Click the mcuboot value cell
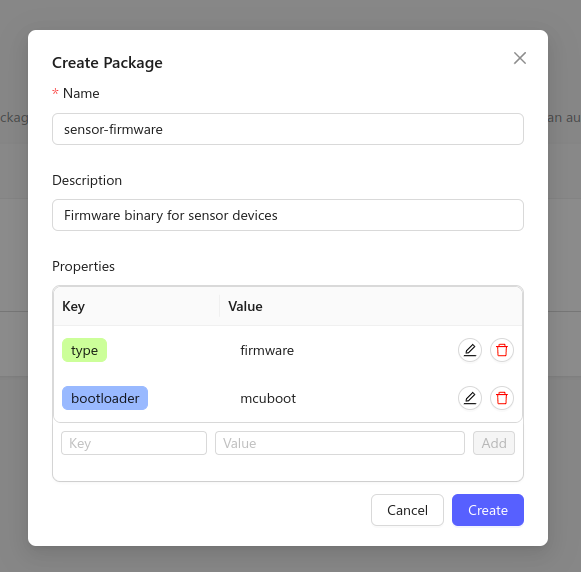Screen dimensions: 581x572 (268, 398)
